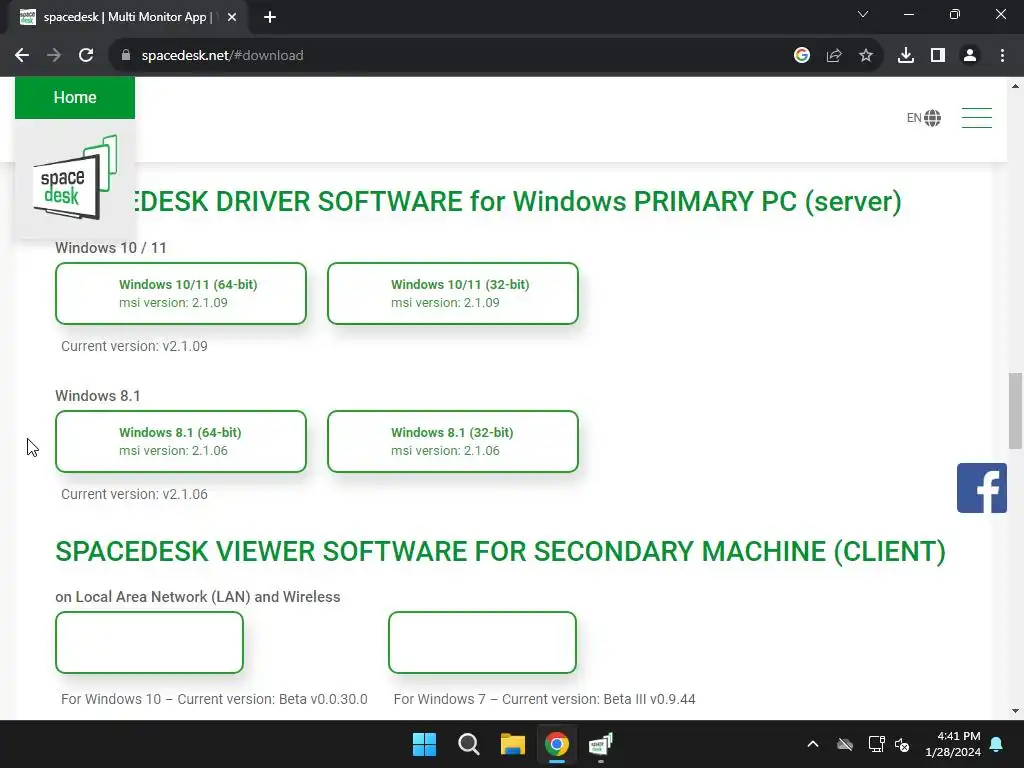Download Windows 10/11 (64-bit) driver
The image size is (1024, 768).
click(x=181, y=293)
